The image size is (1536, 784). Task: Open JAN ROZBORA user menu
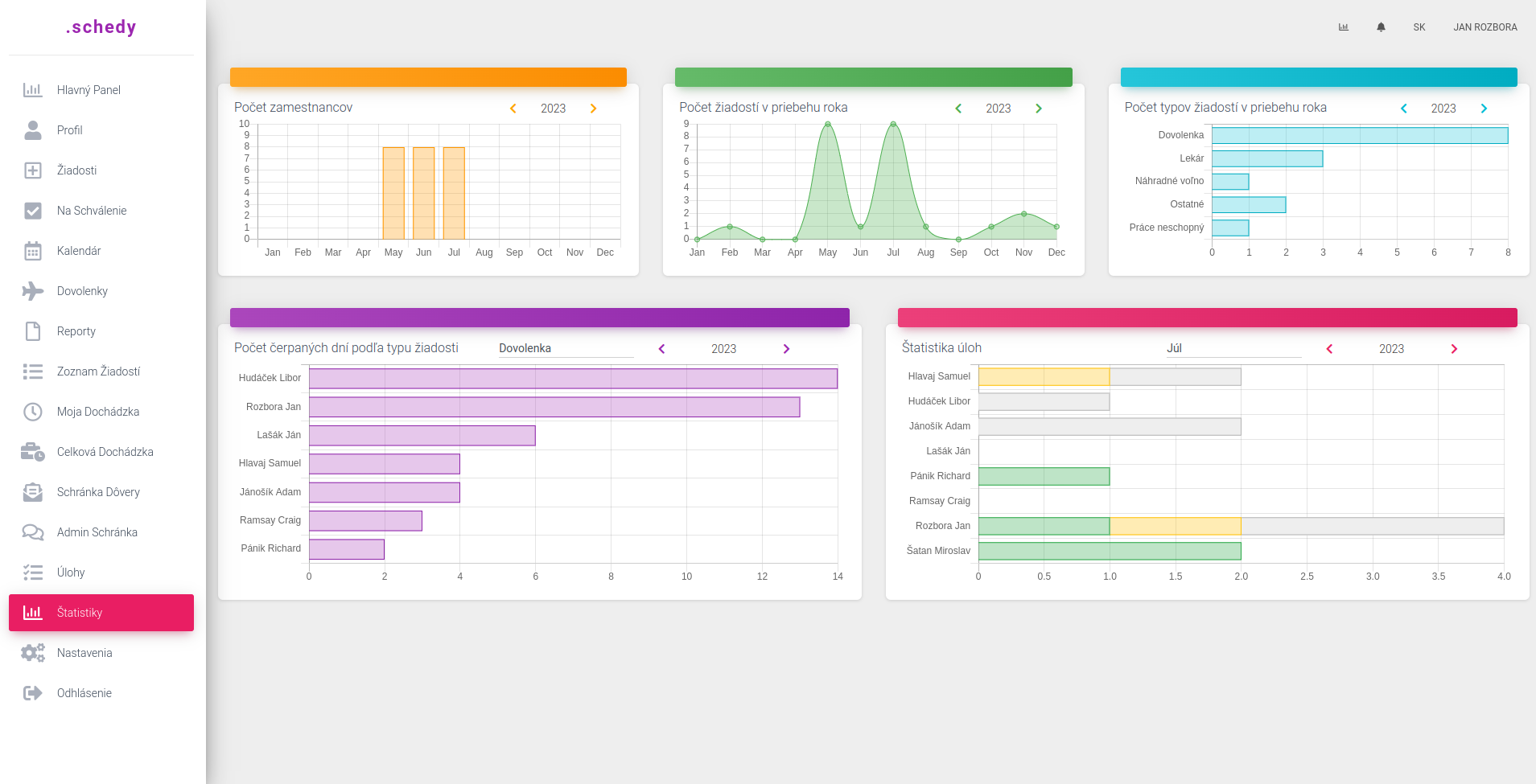[1485, 27]
